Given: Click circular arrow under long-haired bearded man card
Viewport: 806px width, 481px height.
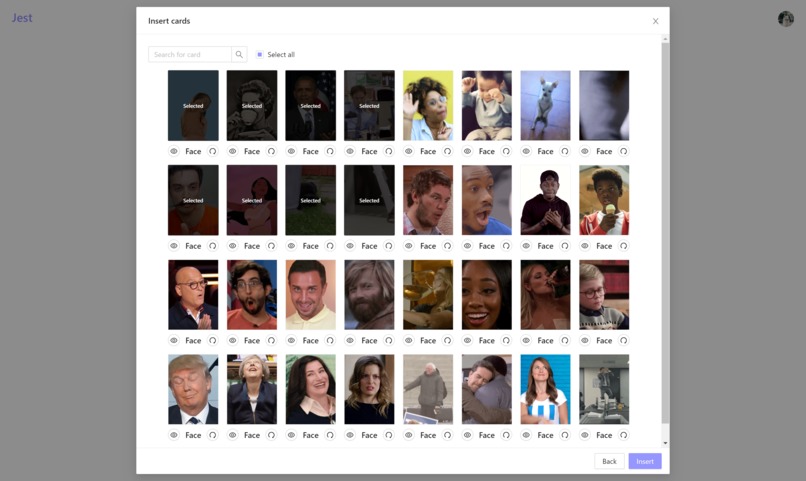Looking at the screenshot, I should (x=389, y=340).
